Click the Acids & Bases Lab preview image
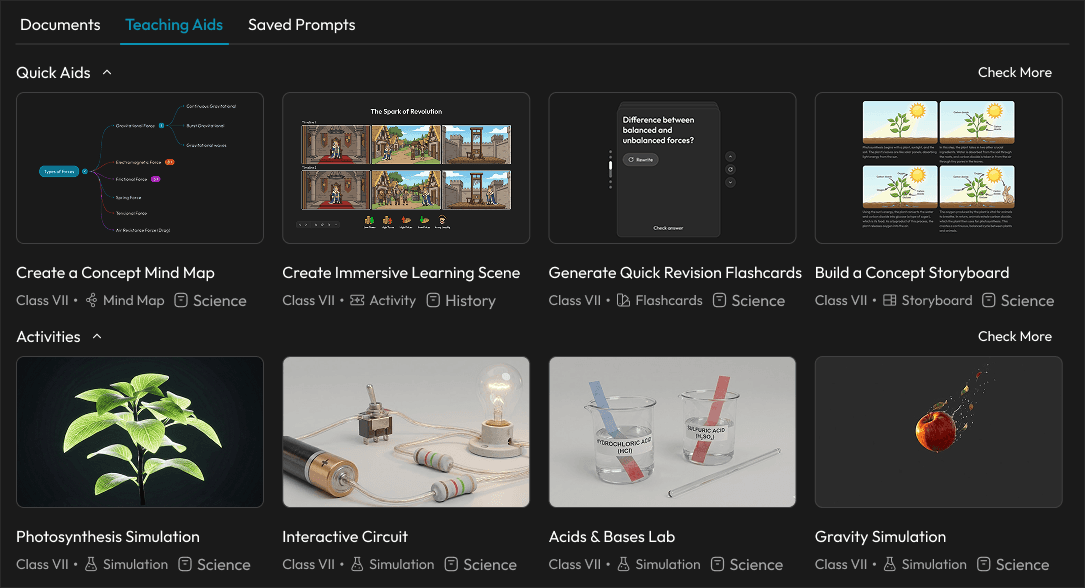 [x=672, y=431]
